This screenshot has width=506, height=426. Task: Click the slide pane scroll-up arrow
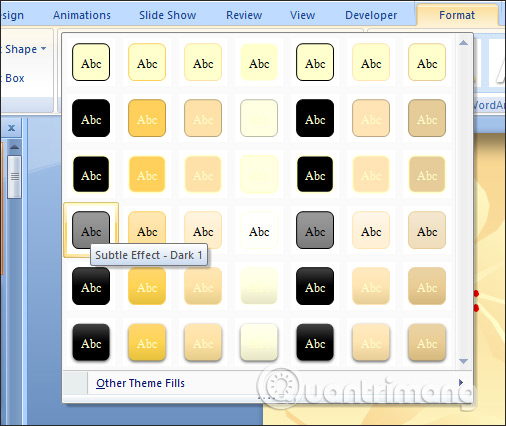pyautogui.click(x=14, y=147)
